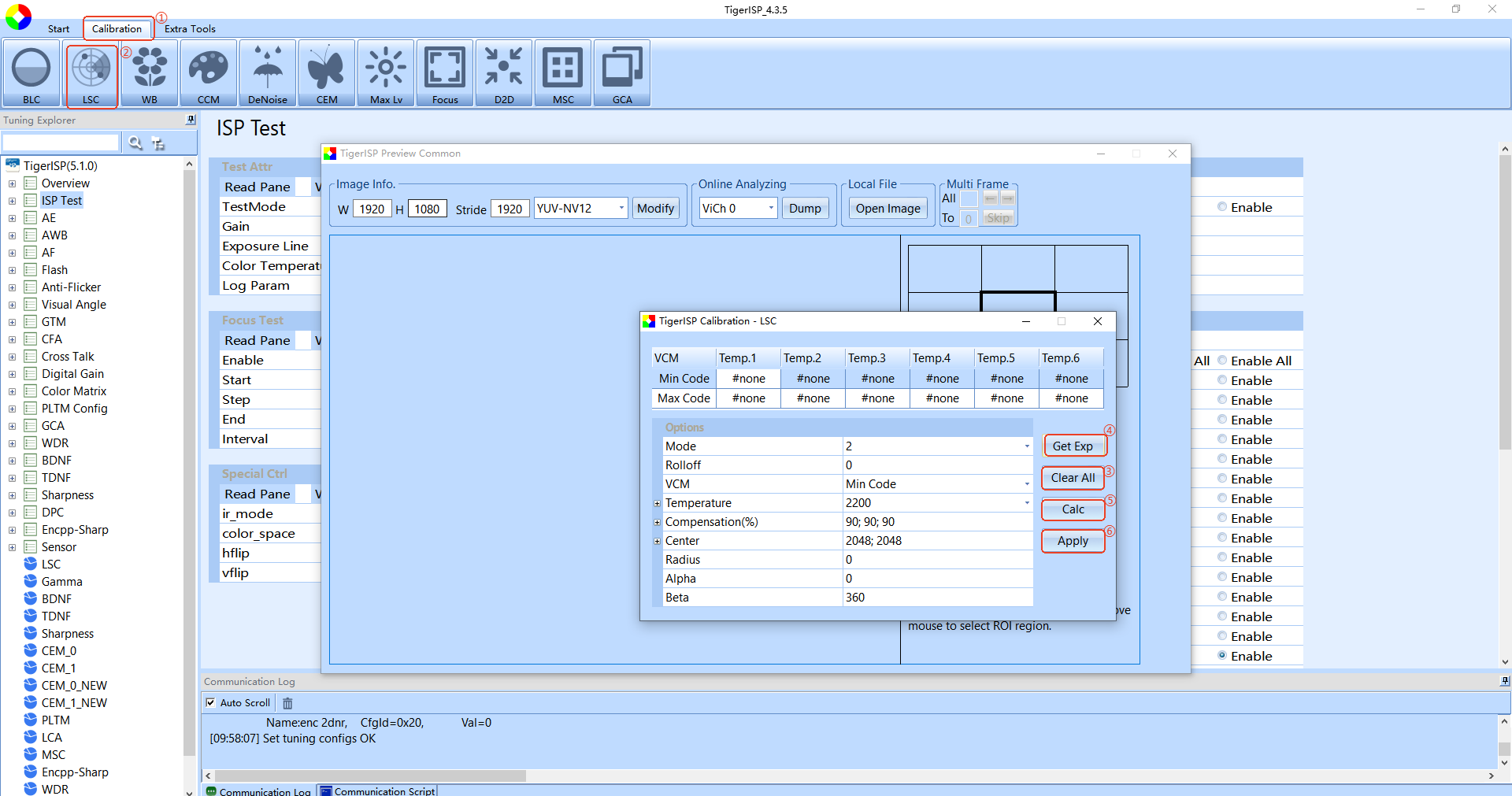The width and height of the screenshot is (1512, 796).
Task: Expand the Compensation(%) option row
Action: click(x=657, y=522)
